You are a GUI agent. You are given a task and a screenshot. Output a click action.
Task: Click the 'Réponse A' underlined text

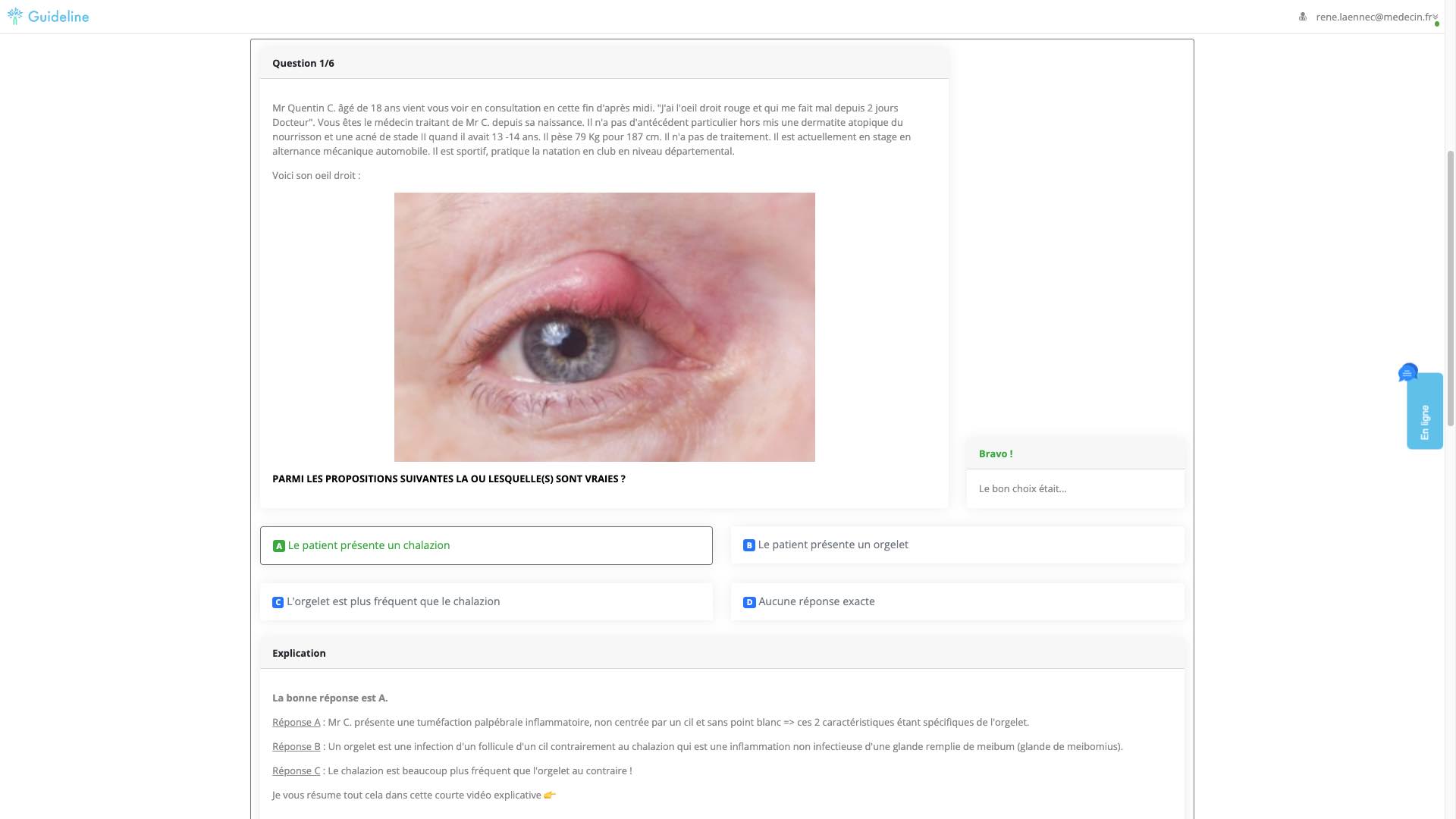point(296,722)
